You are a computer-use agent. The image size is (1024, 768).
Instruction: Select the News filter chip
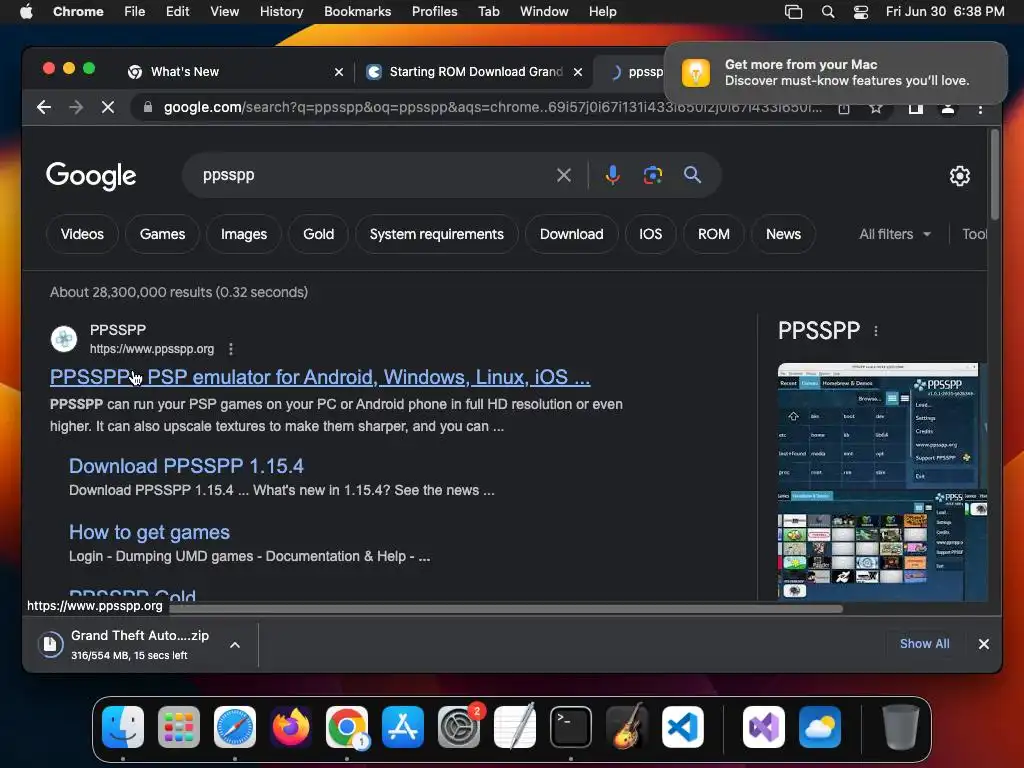(x=783, y=234)
